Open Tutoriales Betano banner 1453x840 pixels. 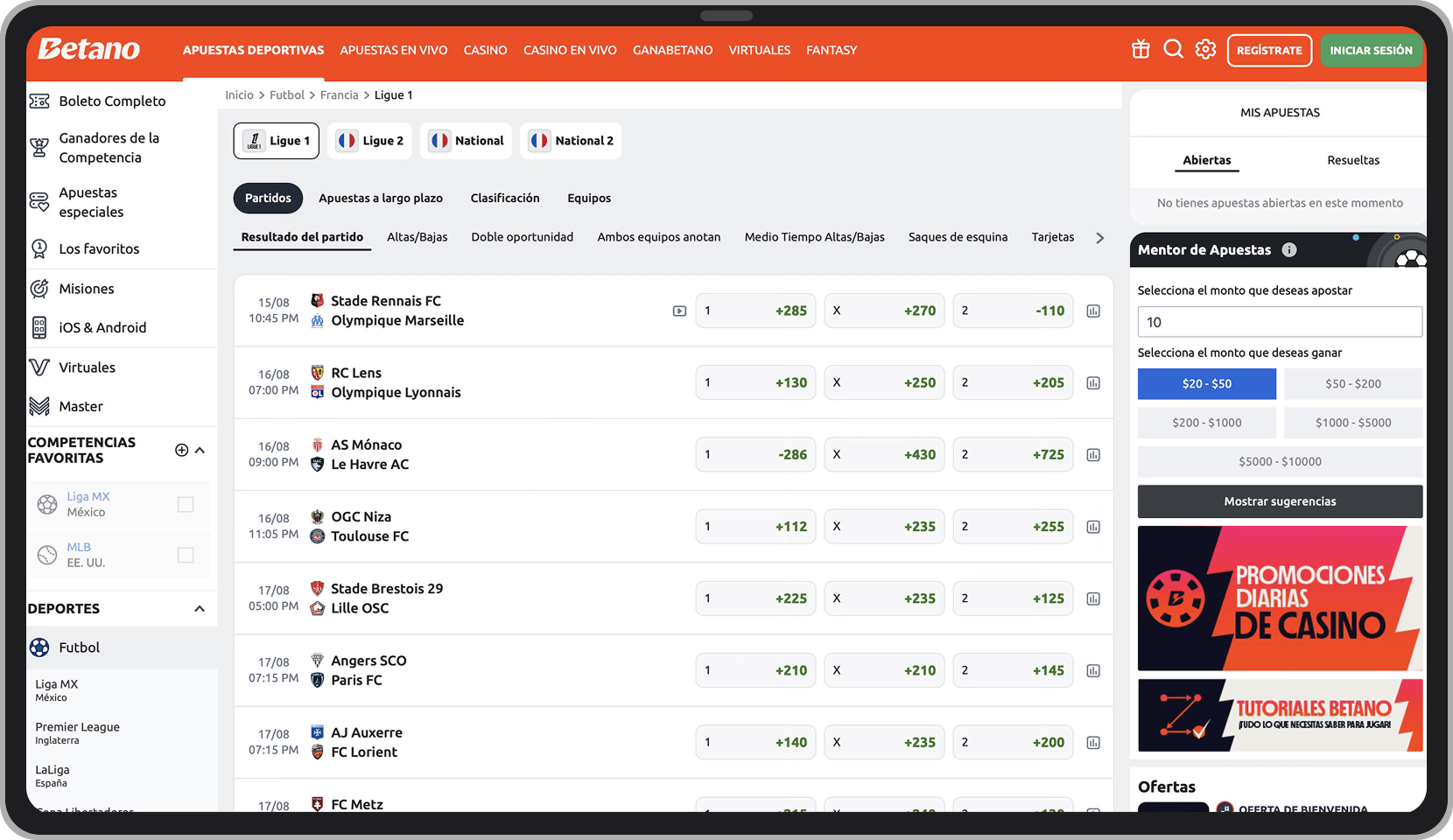1281,716
